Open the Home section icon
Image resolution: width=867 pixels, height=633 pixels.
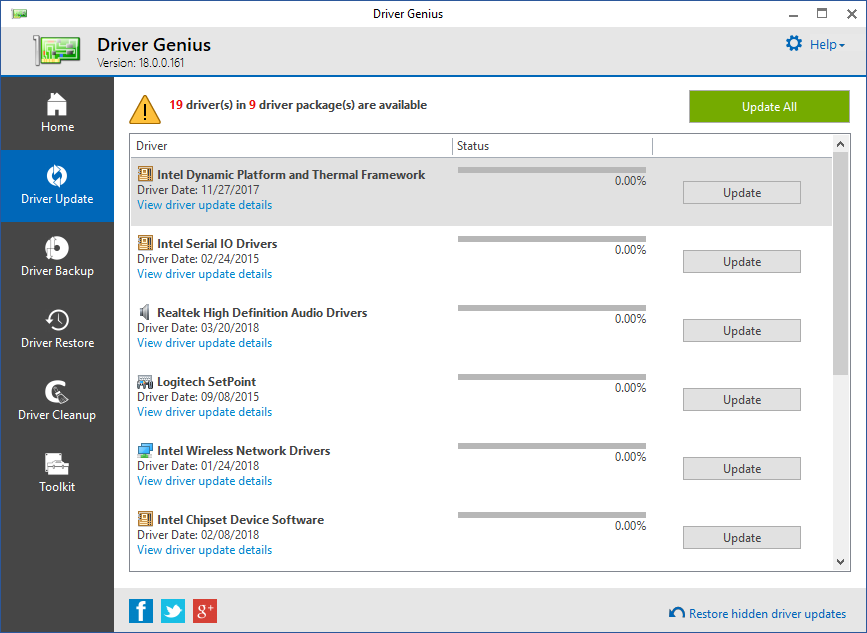(x=57, y=104)
